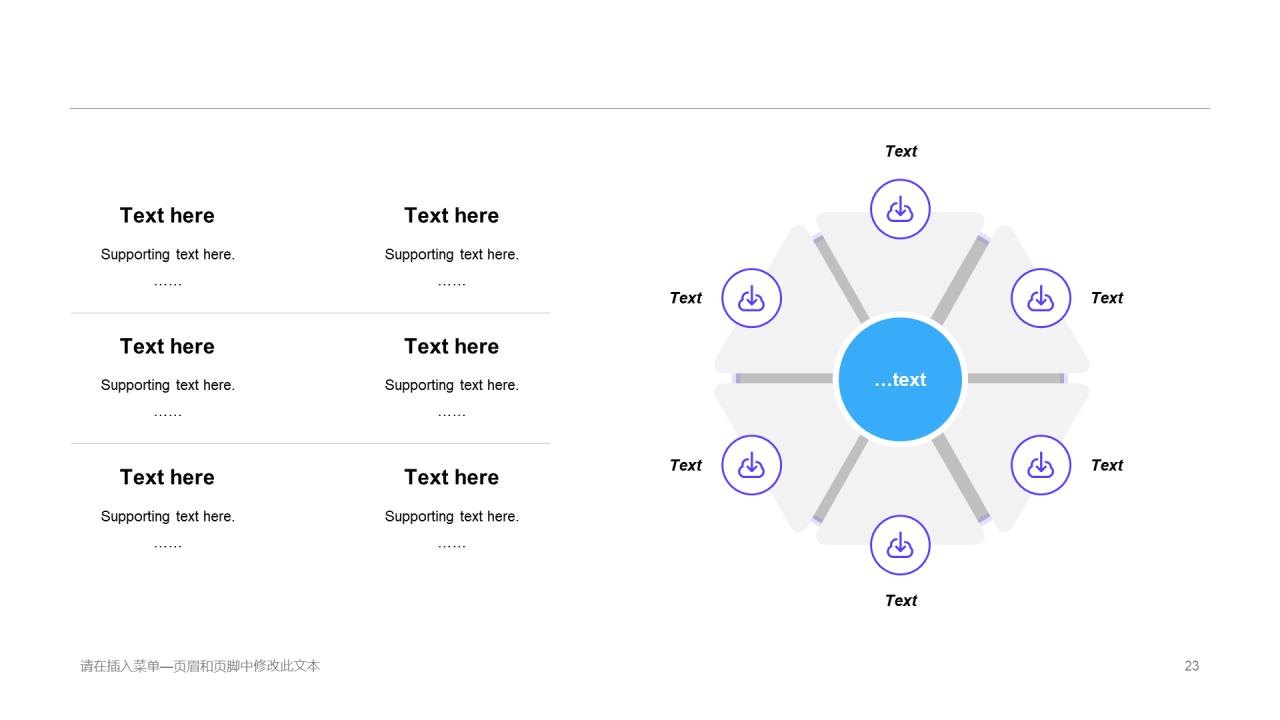Click the Text label beside the upper-right icon

pyautogui.click(x=1107, y=298)
